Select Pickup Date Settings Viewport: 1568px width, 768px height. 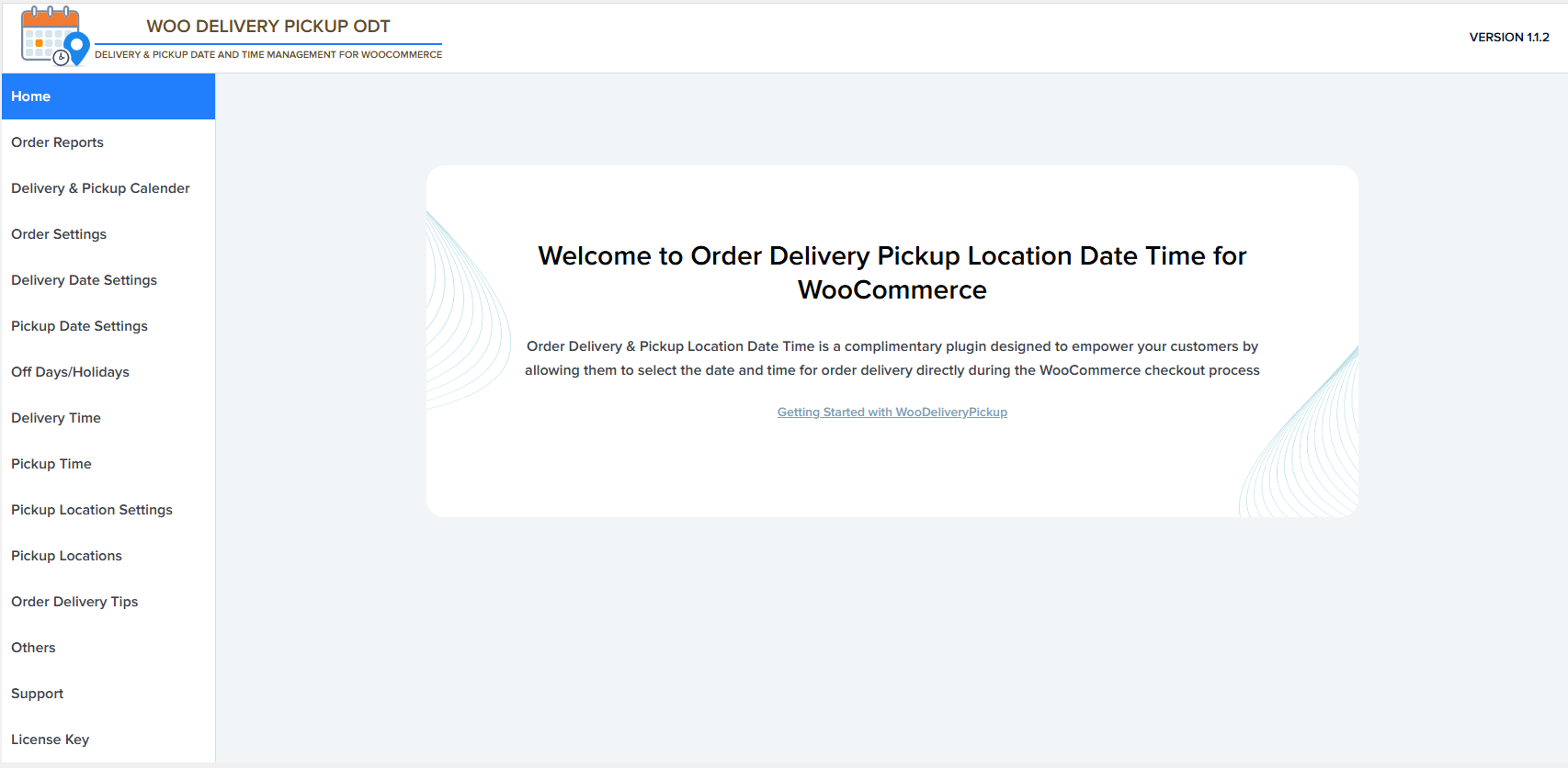point(79,326)
